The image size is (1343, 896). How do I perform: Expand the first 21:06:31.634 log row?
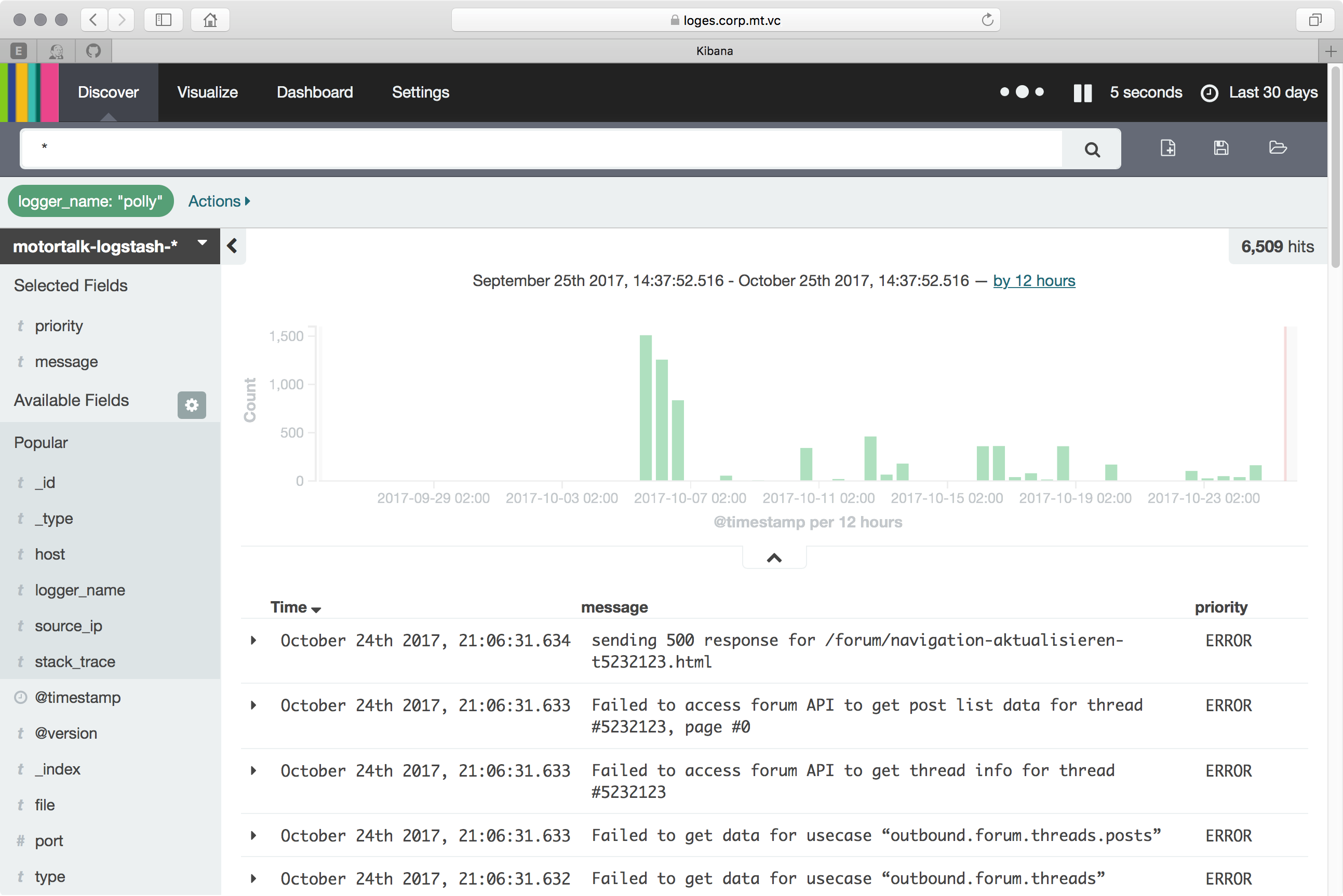[x=254, y=641]
